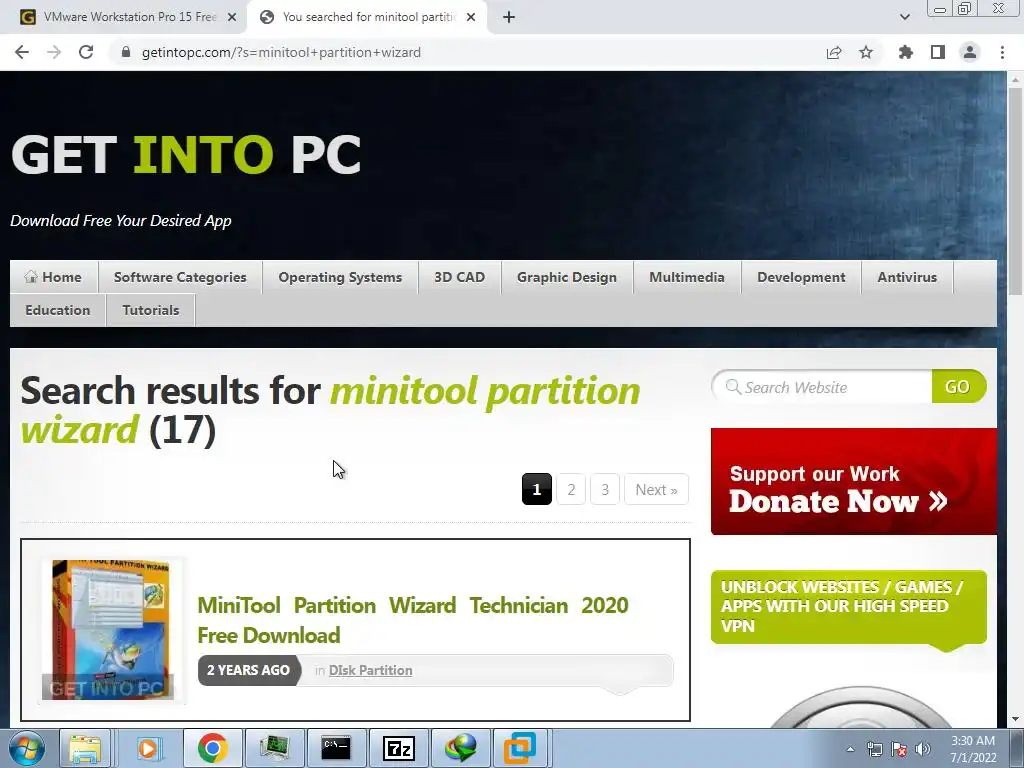This screenshot has width=1024, height=768.
Task: Open the Chrome three-dot menu
Action: pyautogui.click(x=1002, y=52)
